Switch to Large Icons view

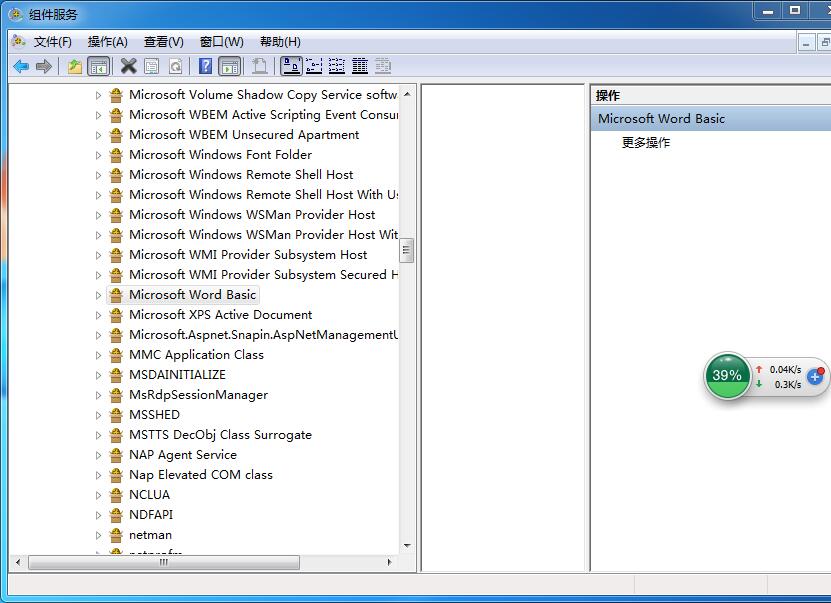291,66
